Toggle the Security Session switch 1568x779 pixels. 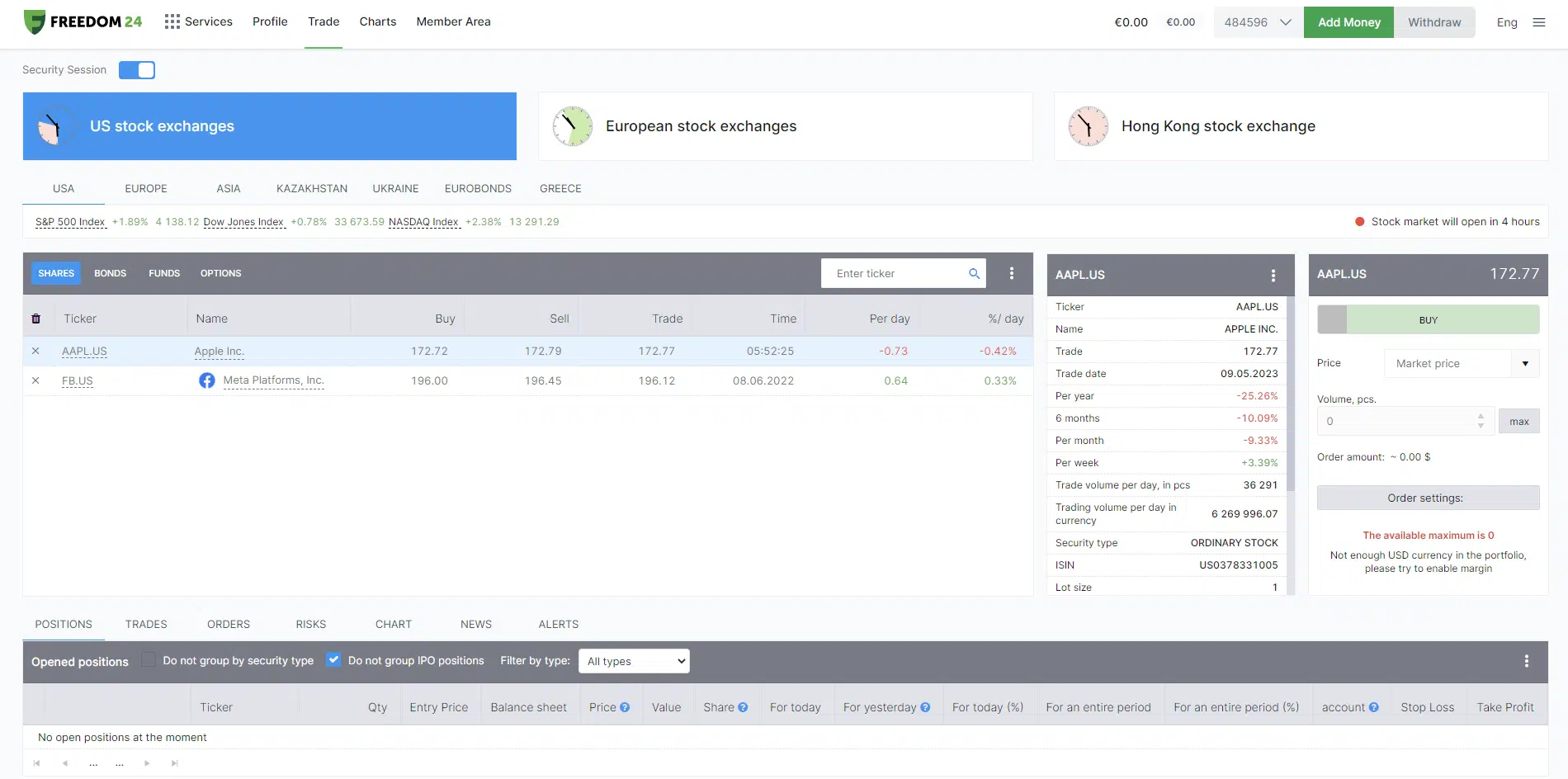(137, 70)
